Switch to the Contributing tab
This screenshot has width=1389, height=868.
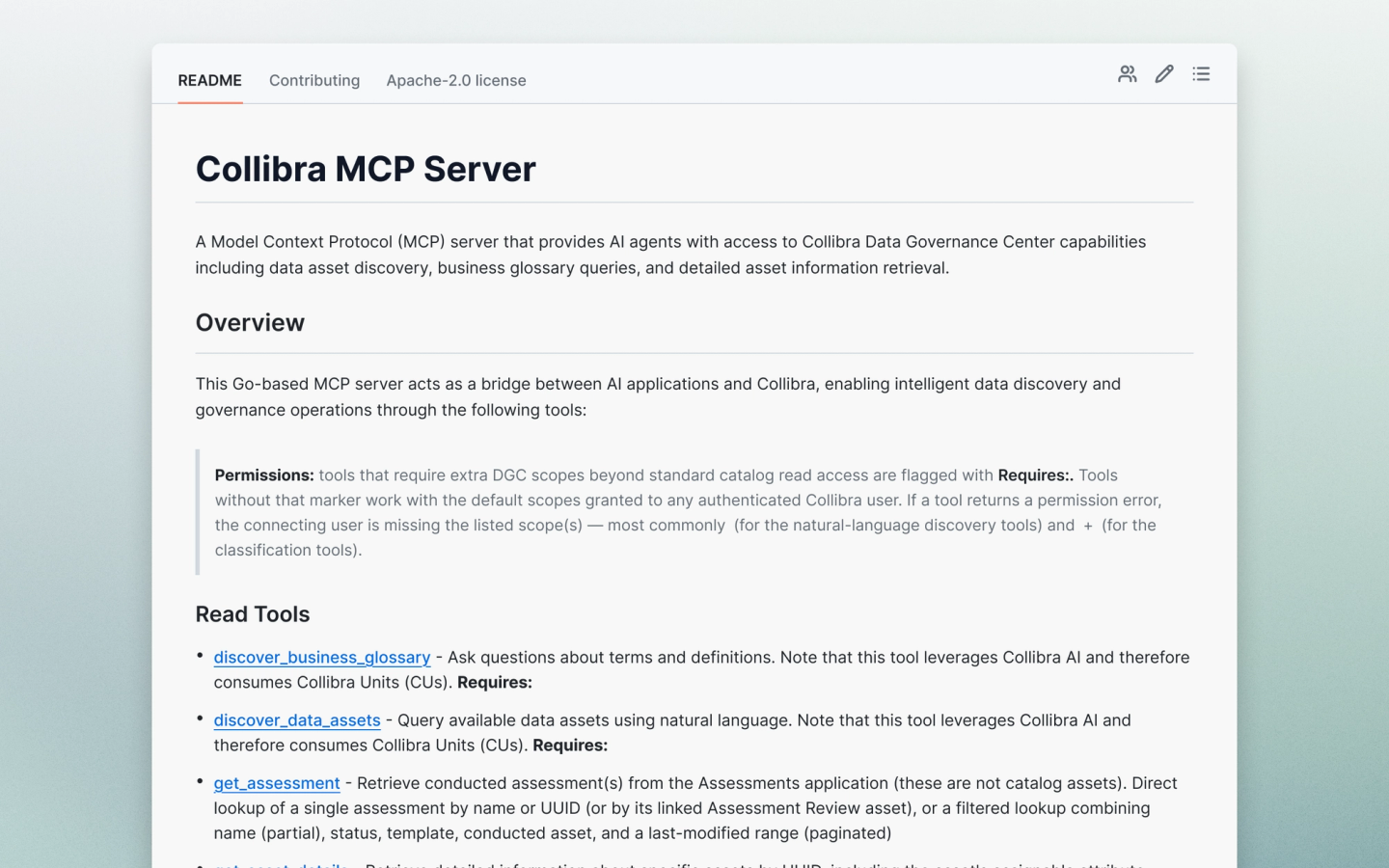pyautogui.click(x=314, y=80)
